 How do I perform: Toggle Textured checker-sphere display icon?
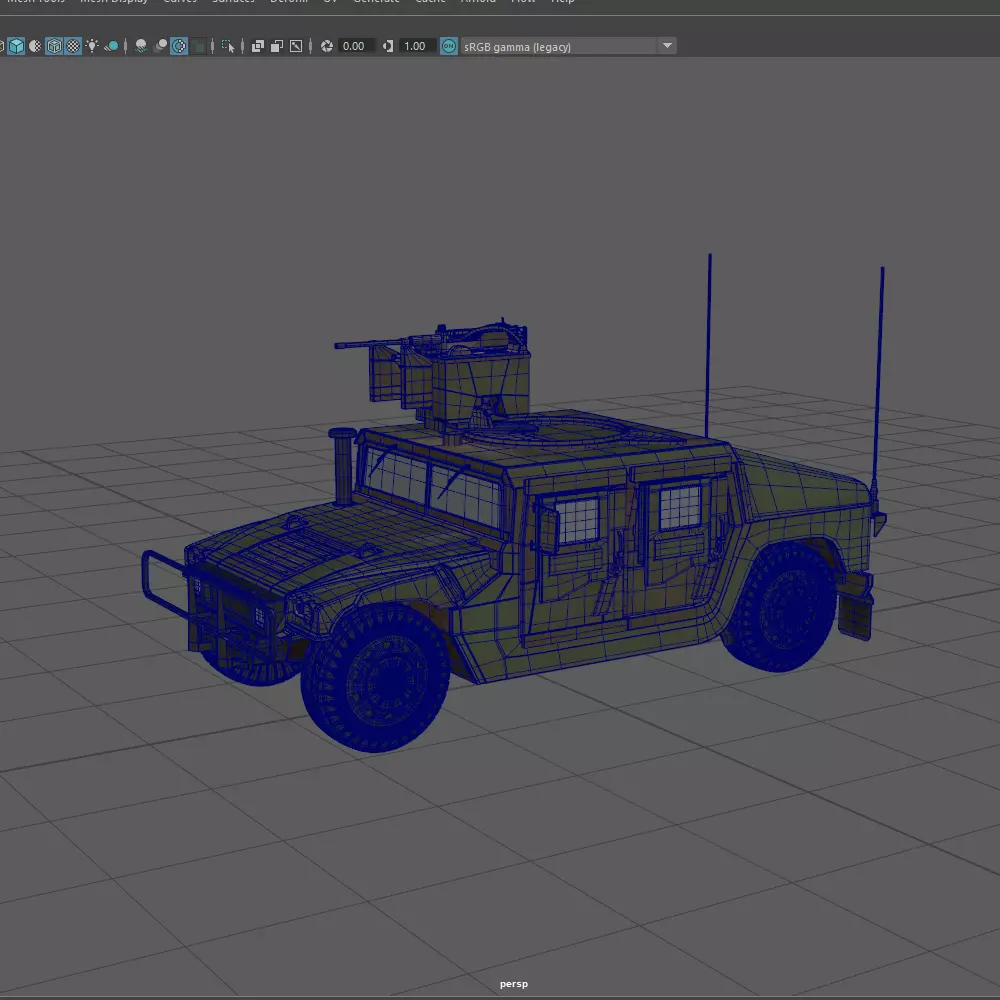coord(73,46)
